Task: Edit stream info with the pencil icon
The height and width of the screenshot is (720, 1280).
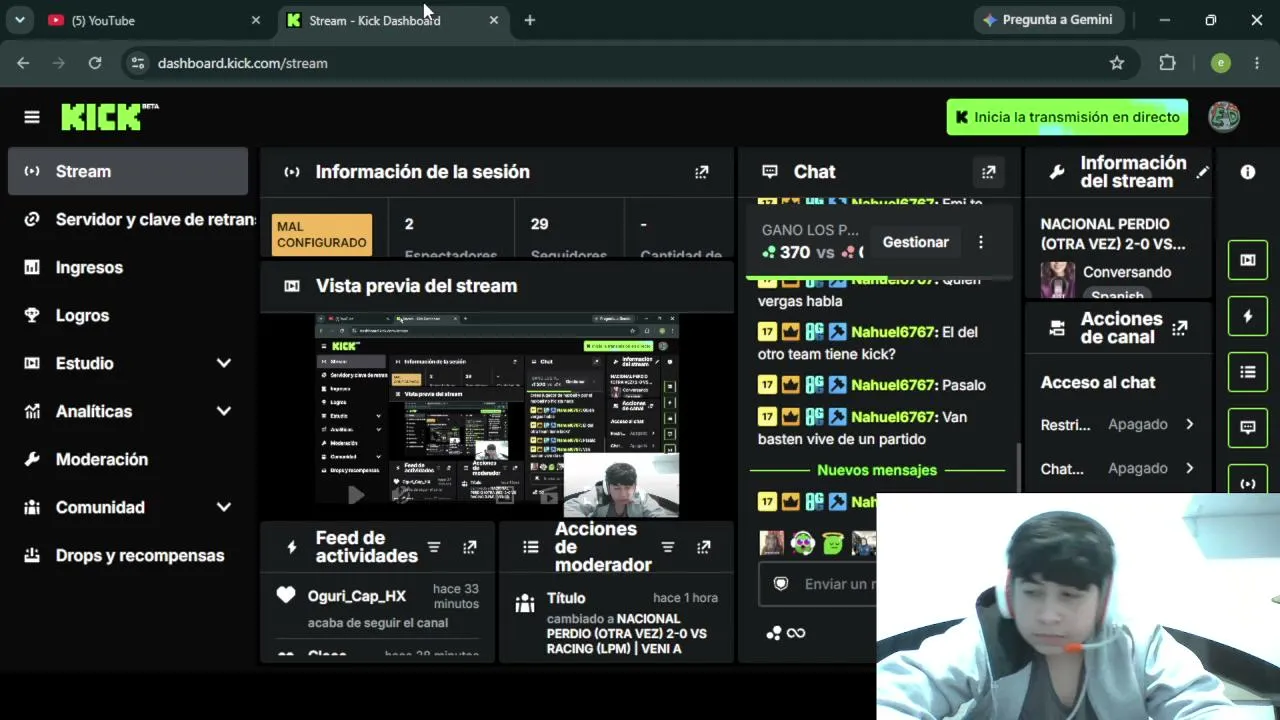Action: click(x=1202, y=172)
